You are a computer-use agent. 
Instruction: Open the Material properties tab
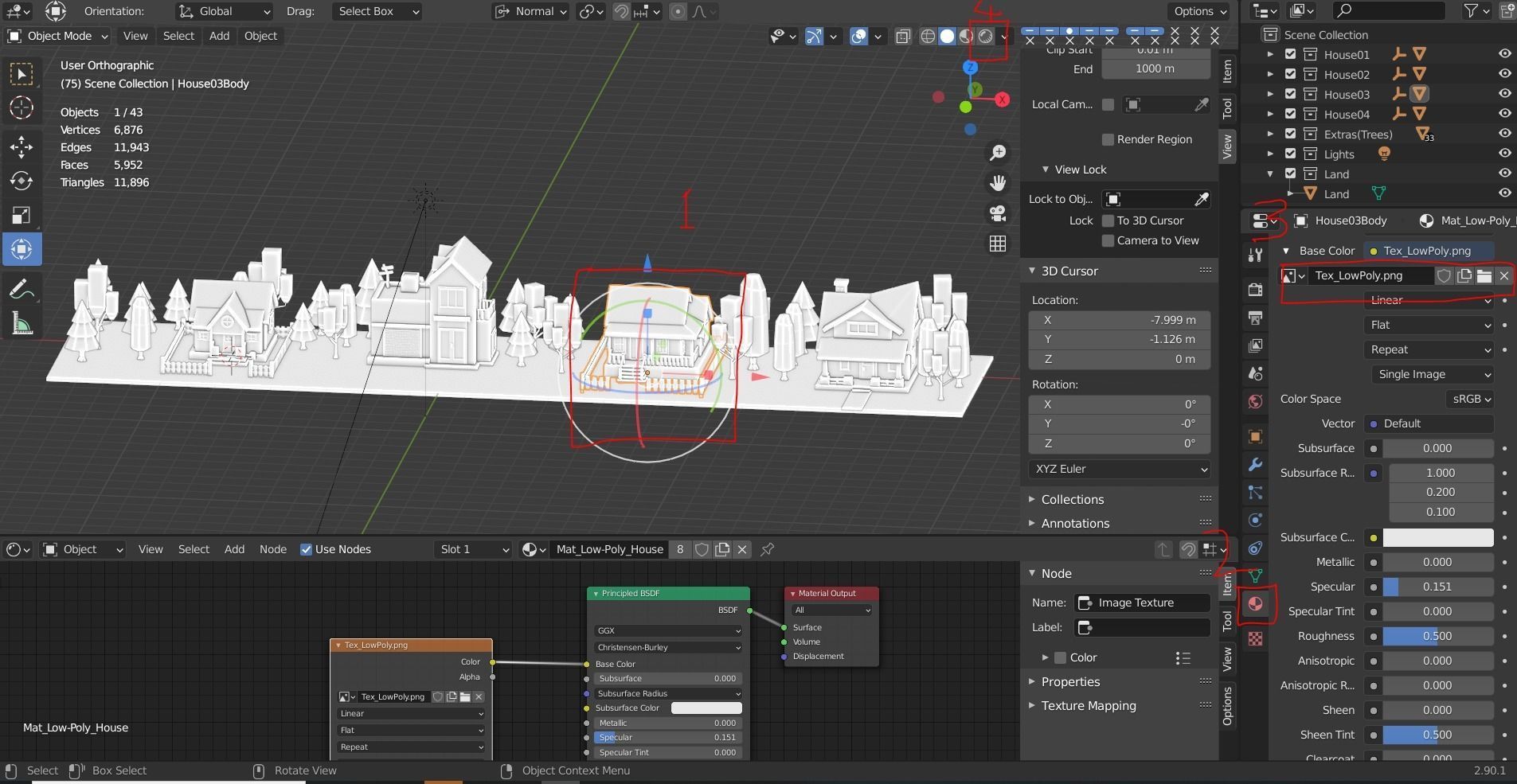click(1255, 603)
